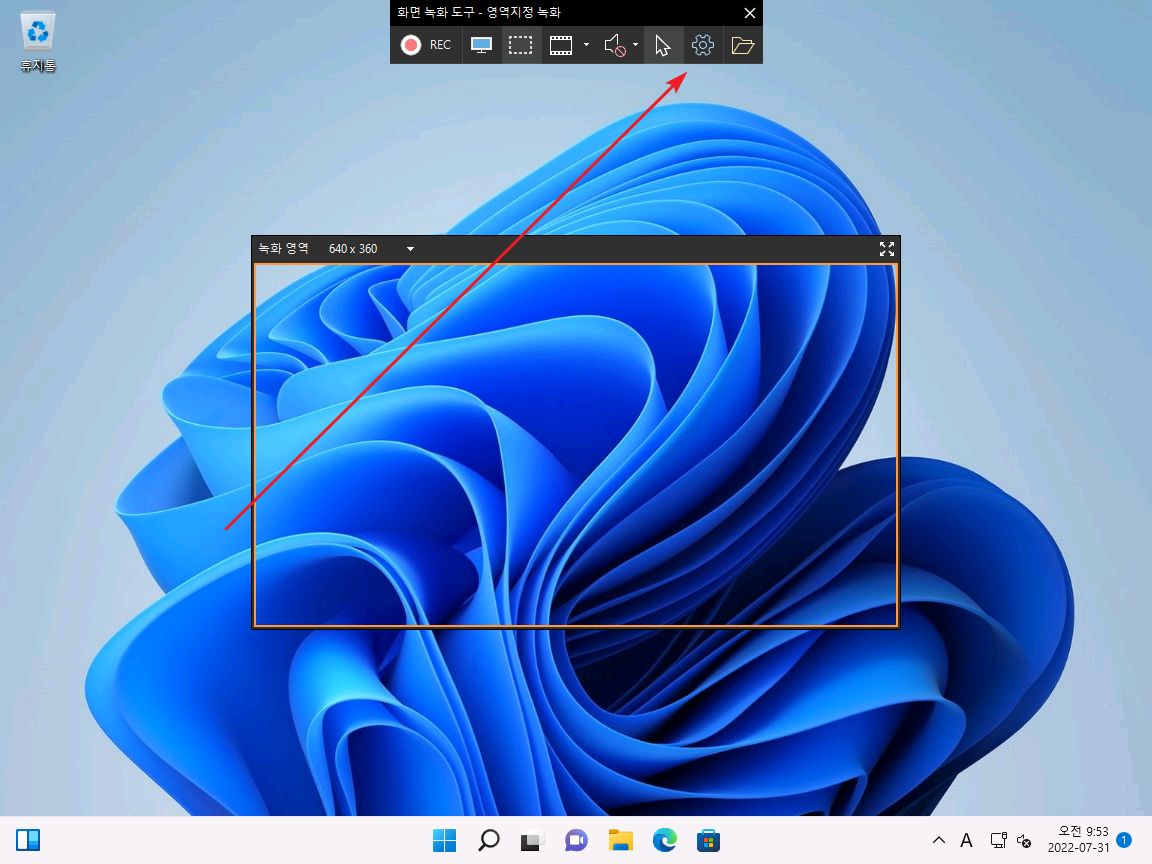Click the video format filmstrip icon

(x=561, y=45)
